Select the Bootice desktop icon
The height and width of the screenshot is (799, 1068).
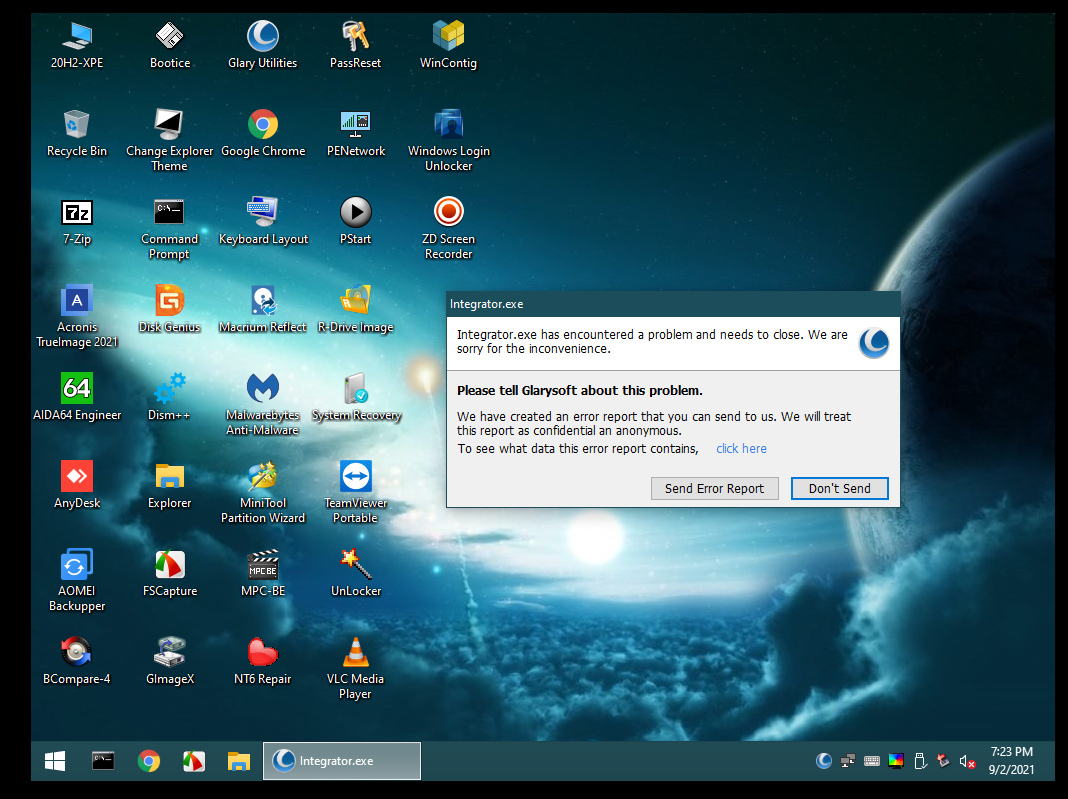[170, 44]
